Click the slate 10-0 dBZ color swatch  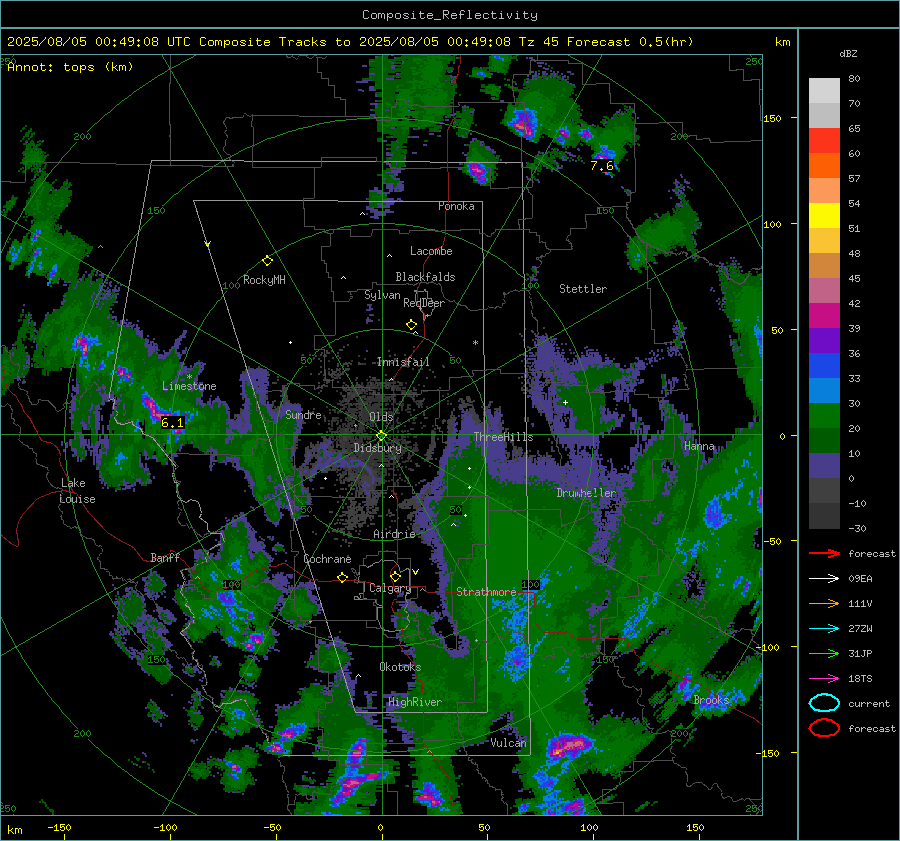click(x=824, y=466)
